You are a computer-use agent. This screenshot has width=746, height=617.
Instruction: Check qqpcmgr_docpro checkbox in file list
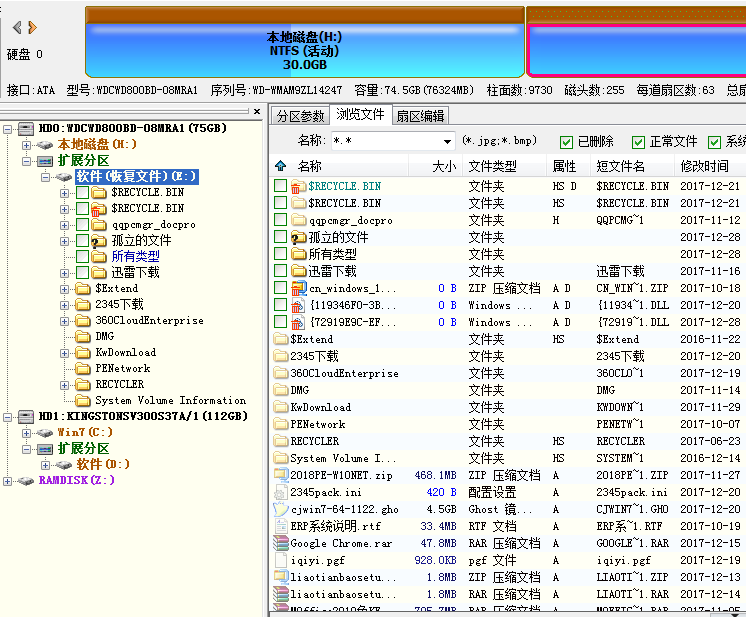click(x=281, y=220)
